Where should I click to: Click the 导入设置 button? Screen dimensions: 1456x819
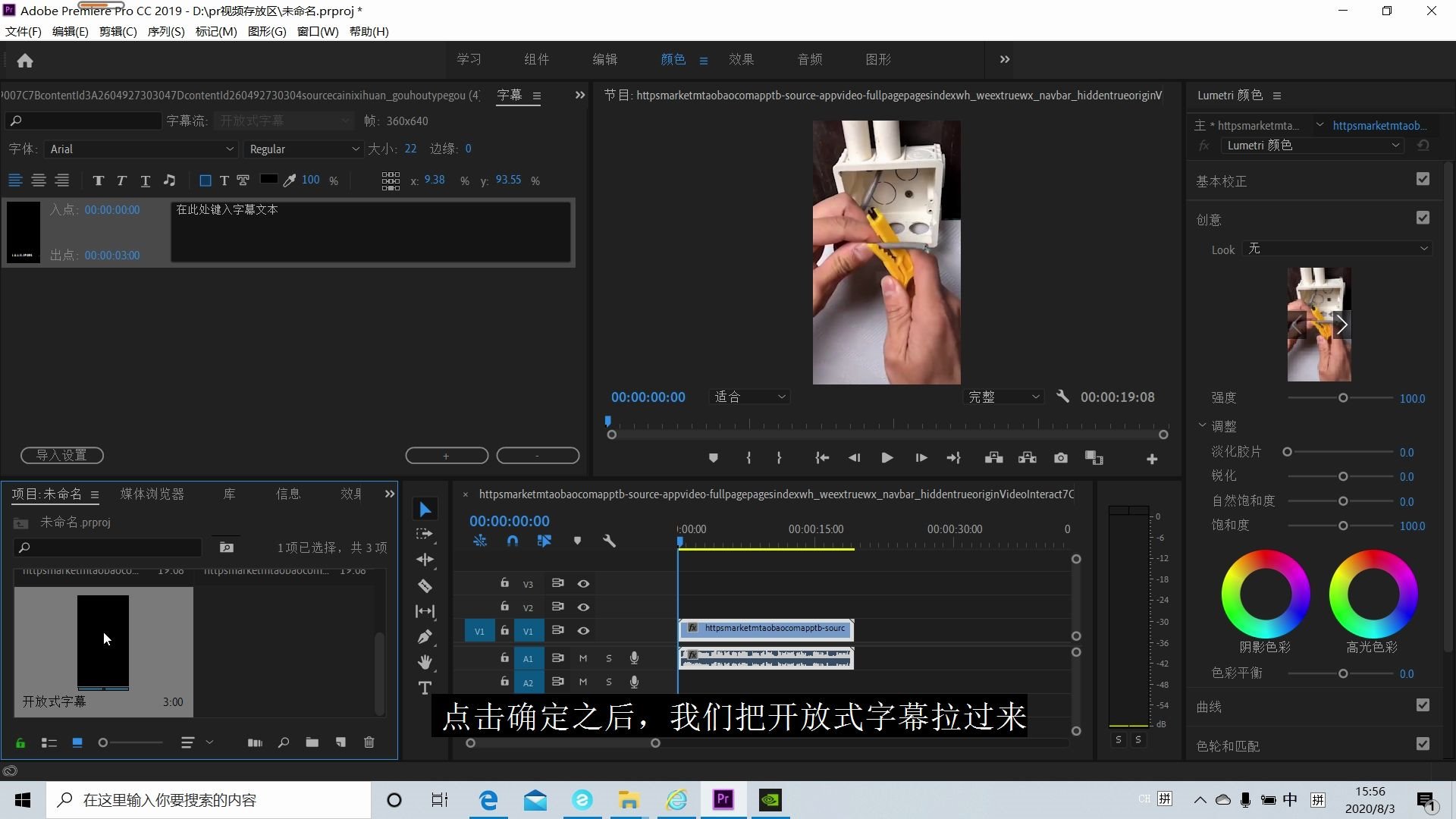click(x=62, y=455)
